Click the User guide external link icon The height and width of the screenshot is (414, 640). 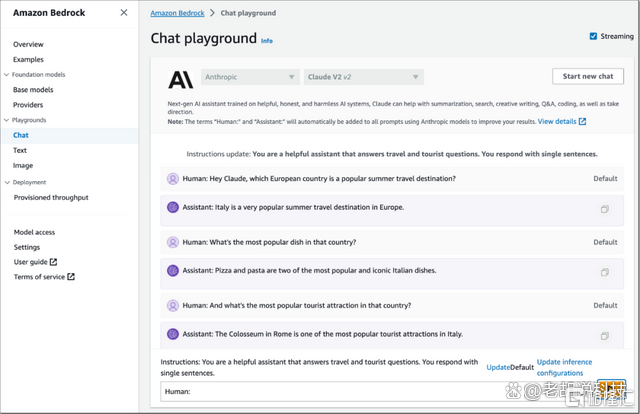tap(53, 262)
